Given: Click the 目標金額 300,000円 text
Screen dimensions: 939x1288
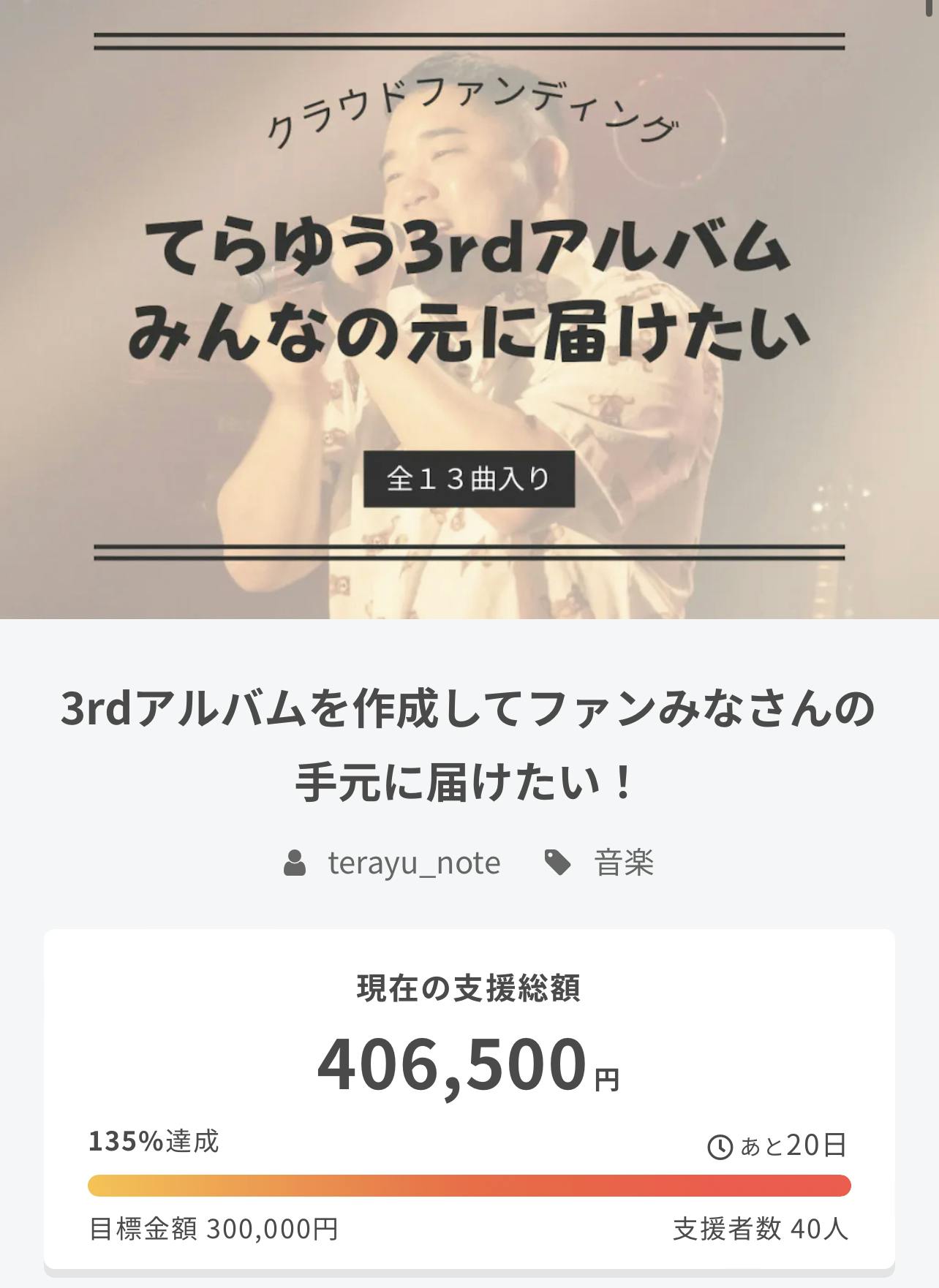Looking at the screenshot, I should click(x=214, y=1230).
